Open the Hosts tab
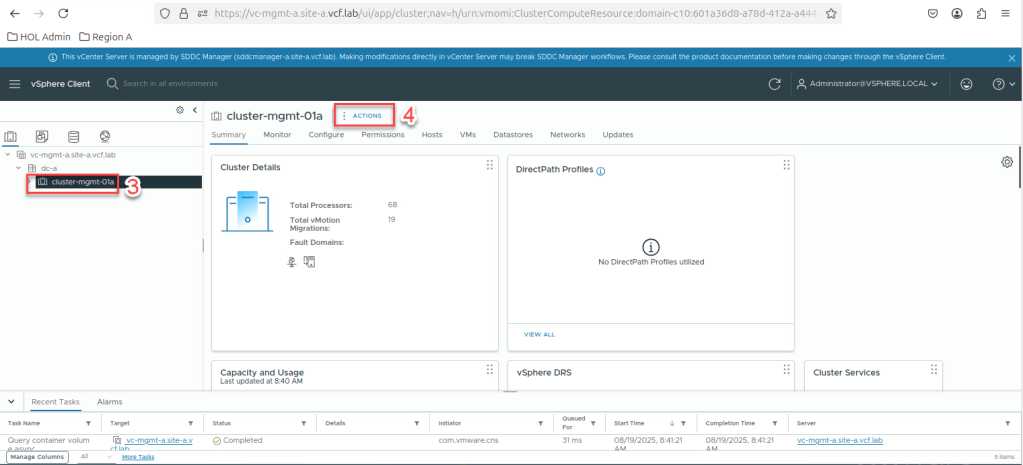1023x465 pixels. [432, 135]
